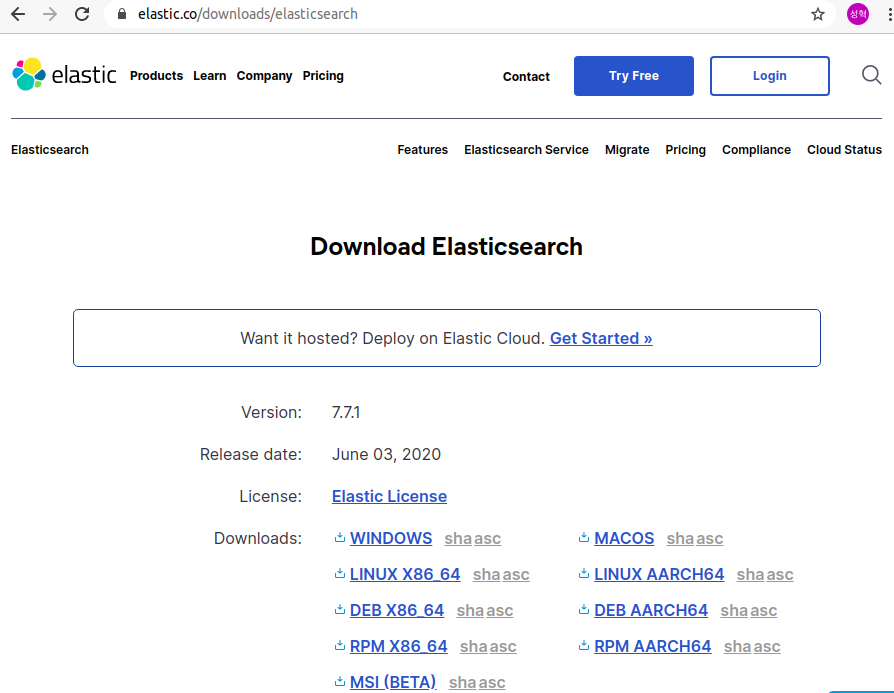Download the LINUX AARCH64 package
Viewport: 894px width, 693px height.
coord(659,574)
